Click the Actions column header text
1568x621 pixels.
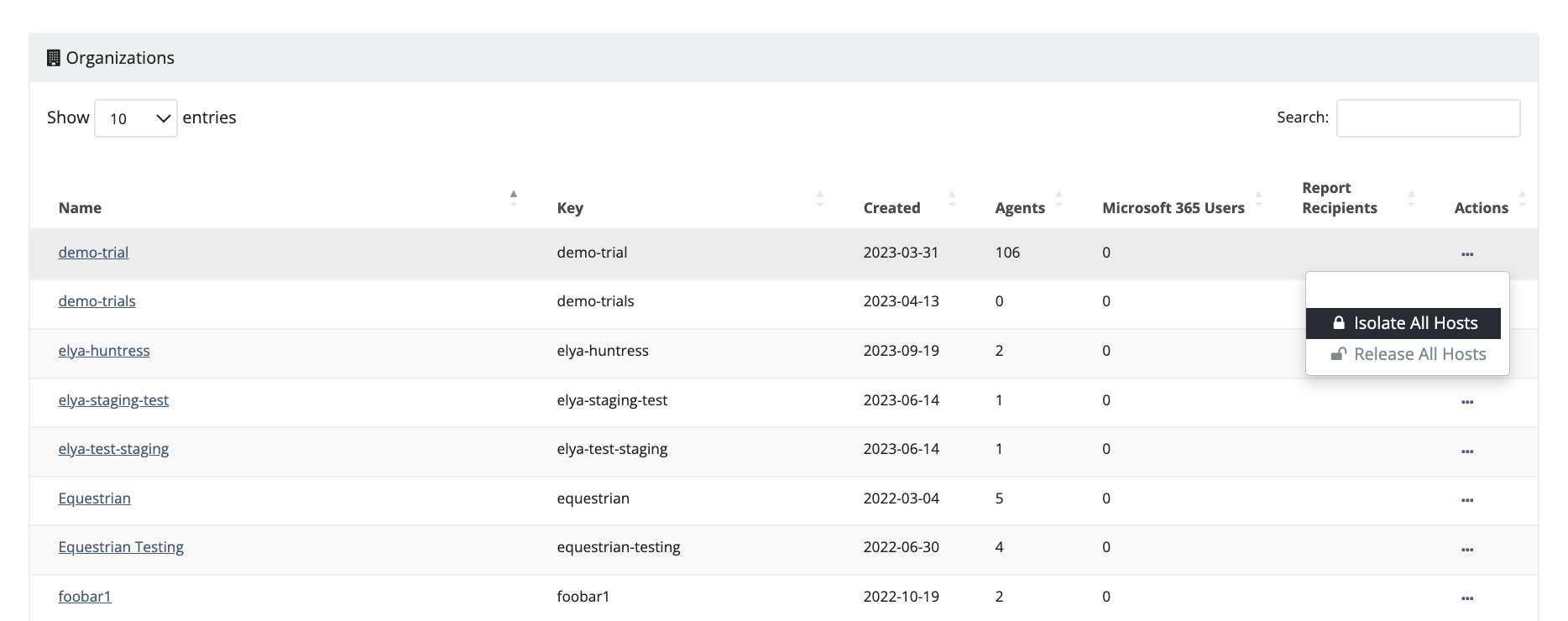point(1481,208)
